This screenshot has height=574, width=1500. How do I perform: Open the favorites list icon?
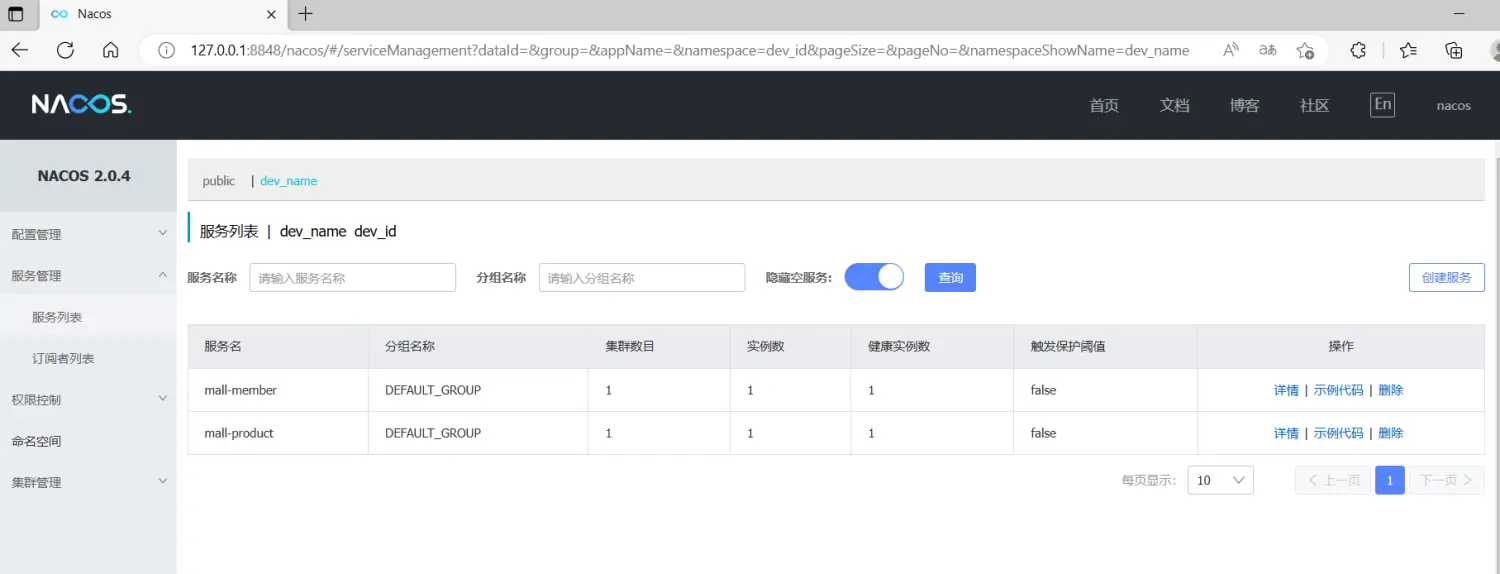(1408, 50)
